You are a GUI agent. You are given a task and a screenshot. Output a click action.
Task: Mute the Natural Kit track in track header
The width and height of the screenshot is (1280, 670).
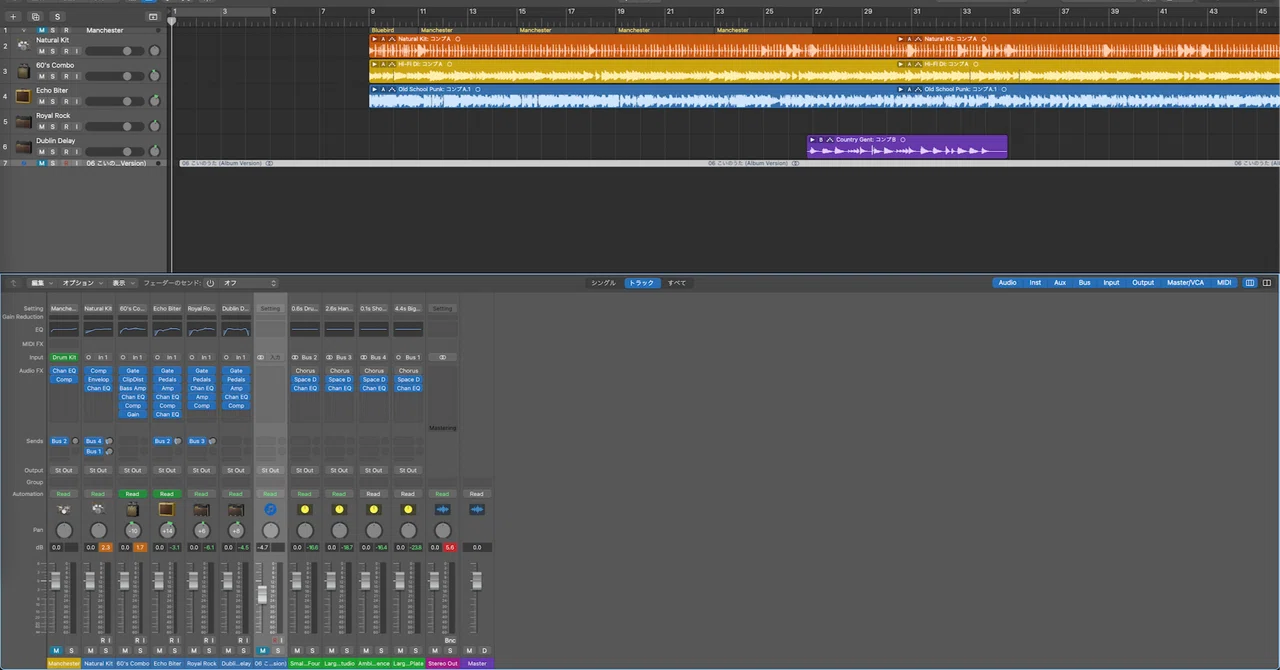[42, 52]
